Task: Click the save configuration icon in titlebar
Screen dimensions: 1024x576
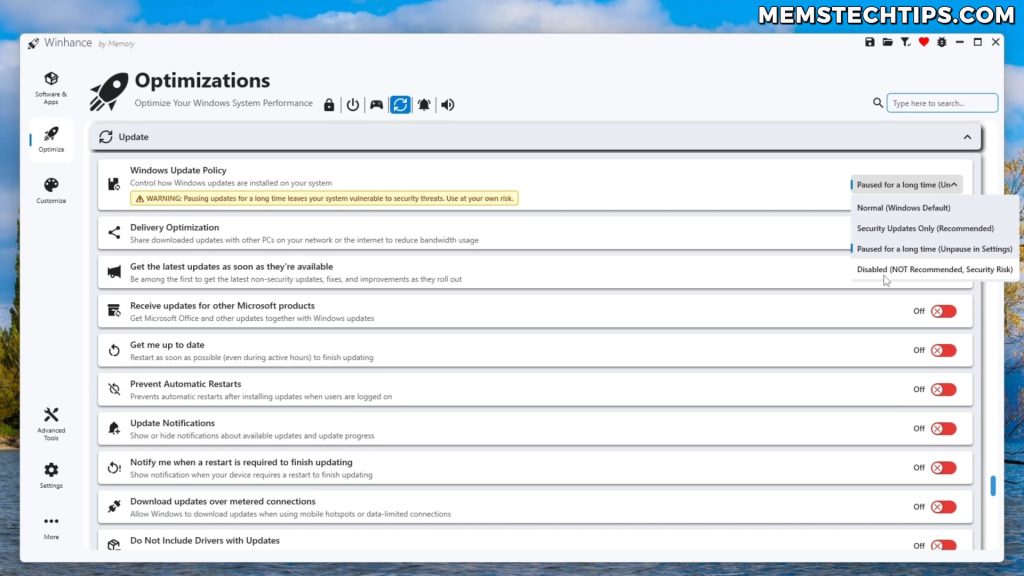Action: 869,42
